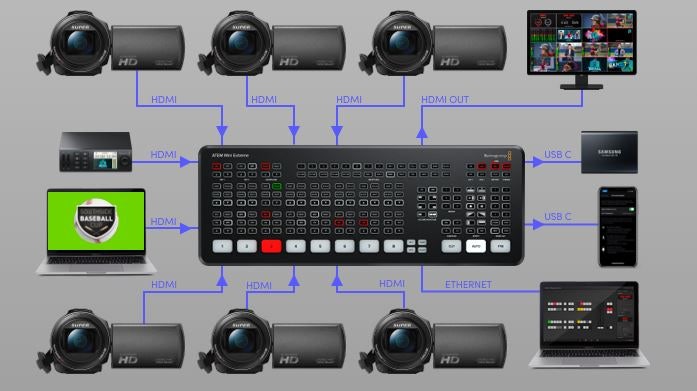The height and width of the screenshot is (391, 697).
Task: Select input button 7 on the switcher
Action: (369, 246)
